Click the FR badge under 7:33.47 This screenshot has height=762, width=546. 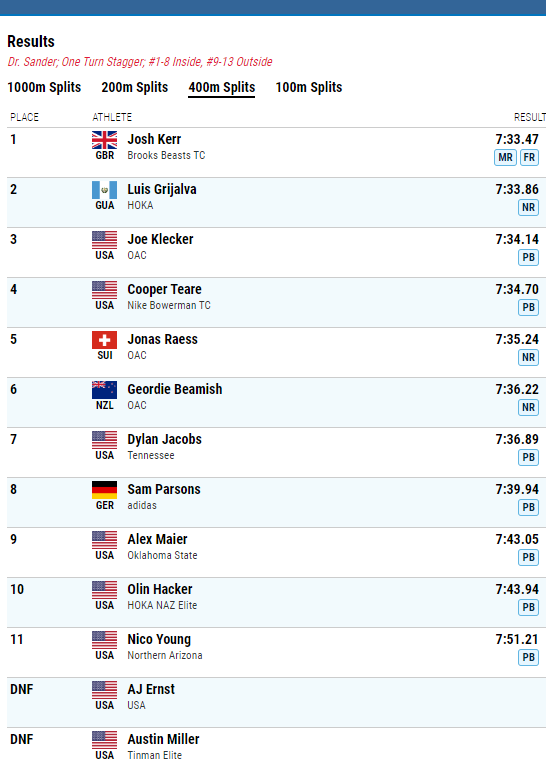(529, 157)
